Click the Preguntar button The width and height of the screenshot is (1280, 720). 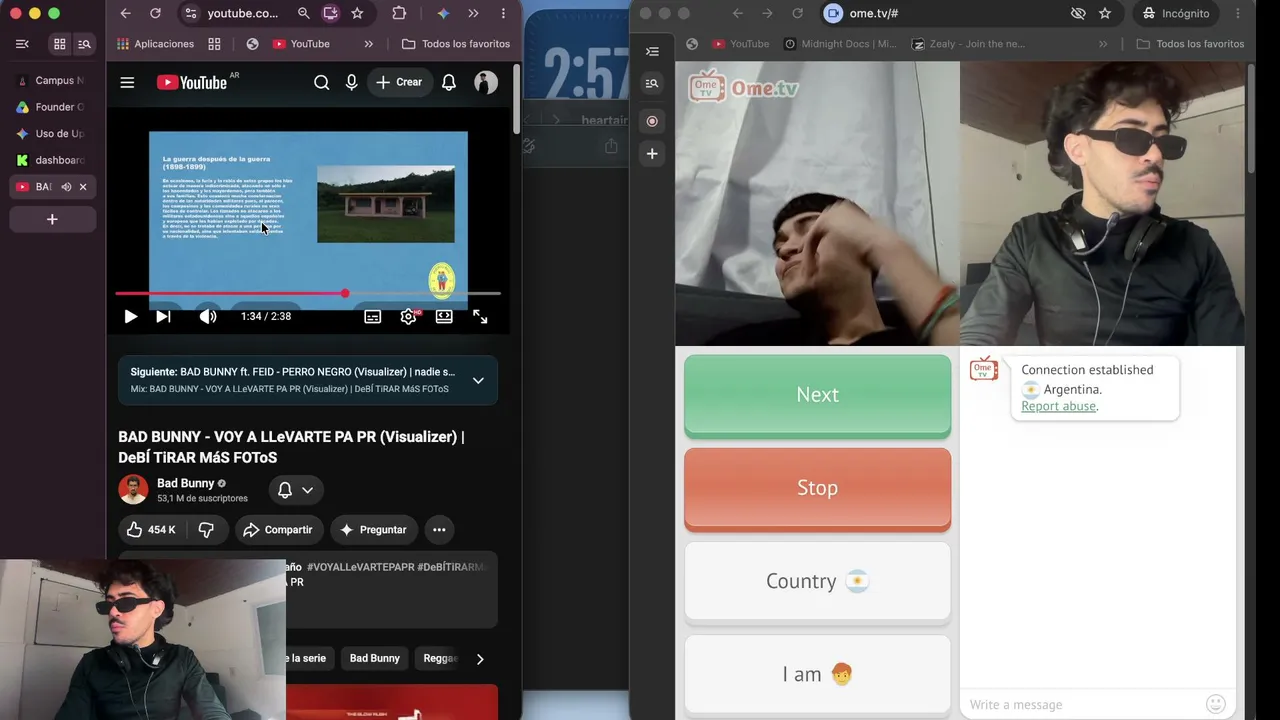(373, 530)
